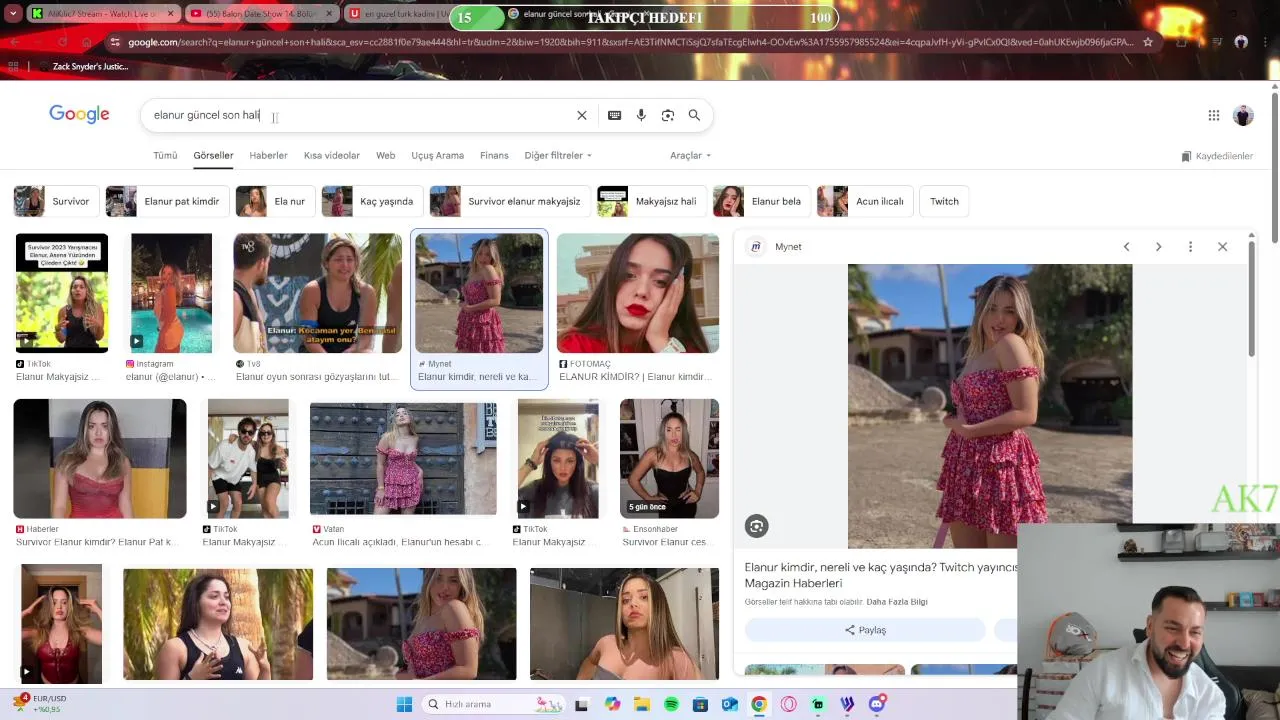
Task: Filter results by Makyajsız hali chip
Action: coord(651,201)
